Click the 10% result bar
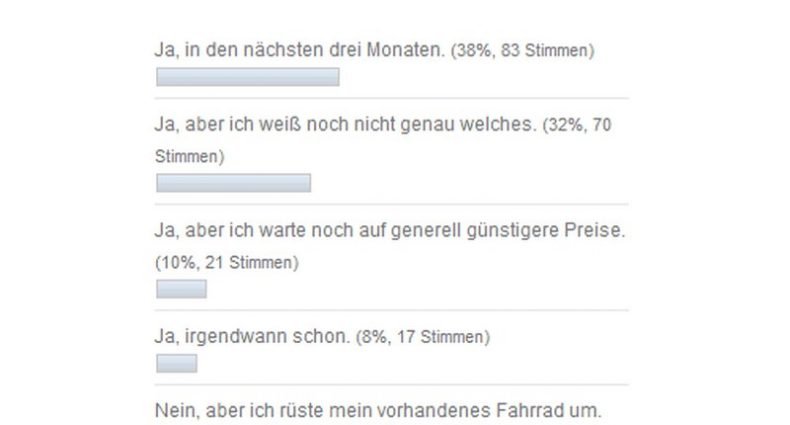The image size is (790, 425). point(181,289)
